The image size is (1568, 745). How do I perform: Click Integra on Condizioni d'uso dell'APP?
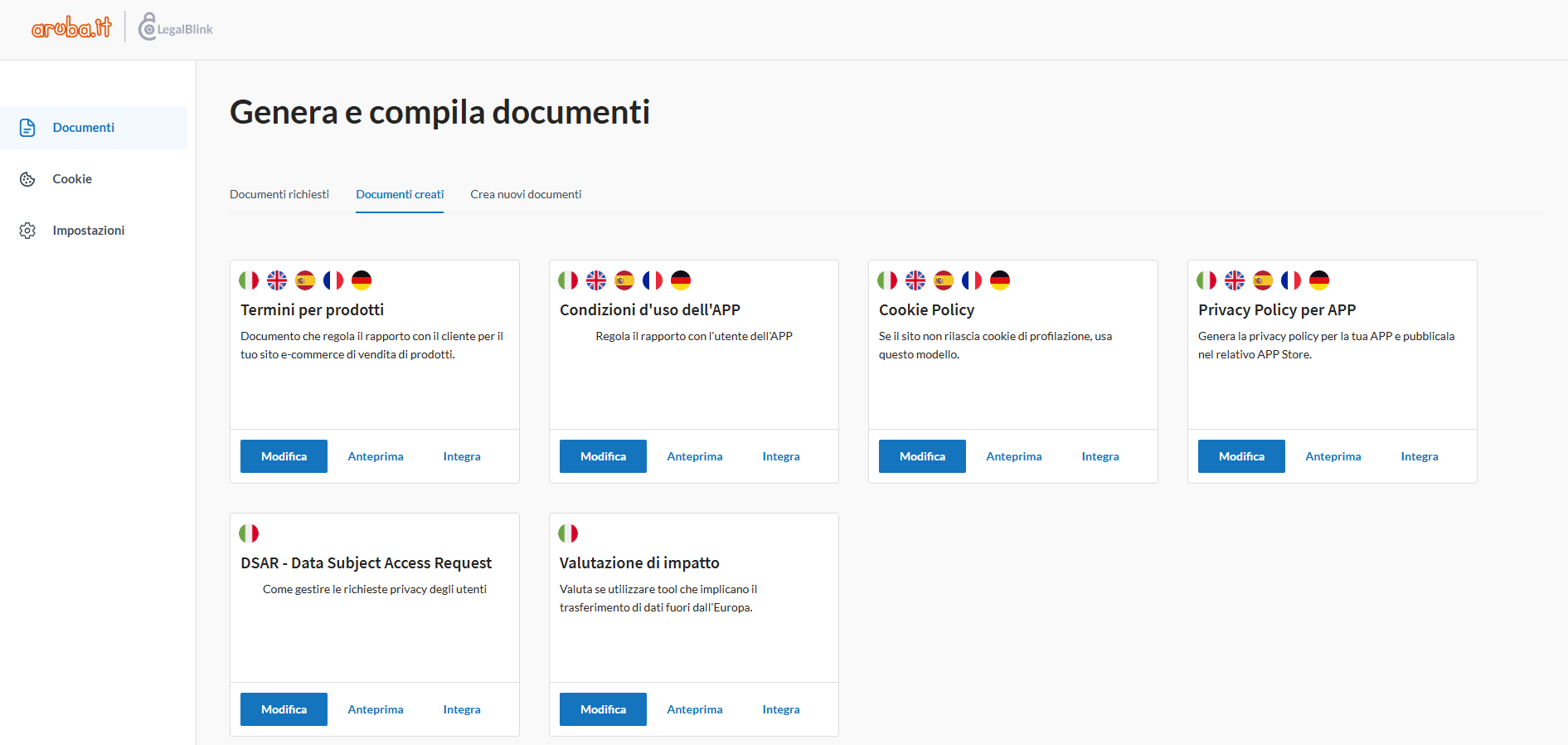[781, 456]
